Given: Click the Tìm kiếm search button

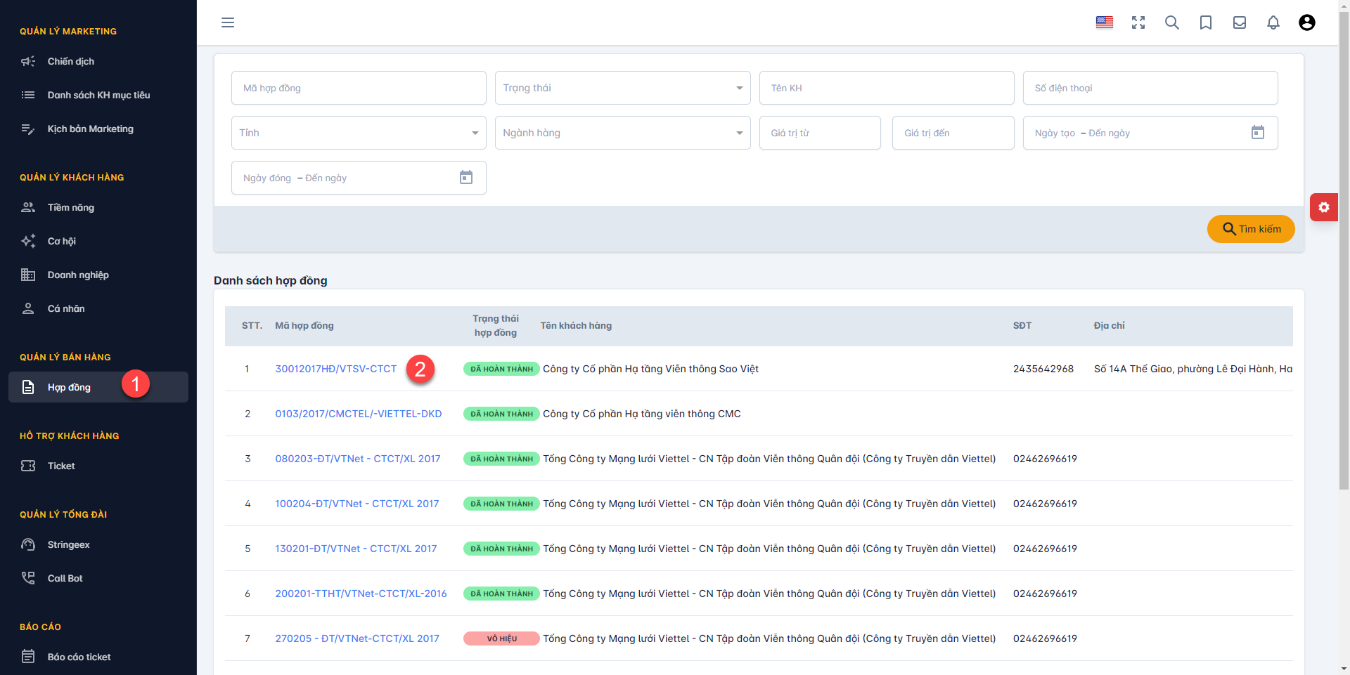Looking at the screenshot, I should coord(1251,229).
